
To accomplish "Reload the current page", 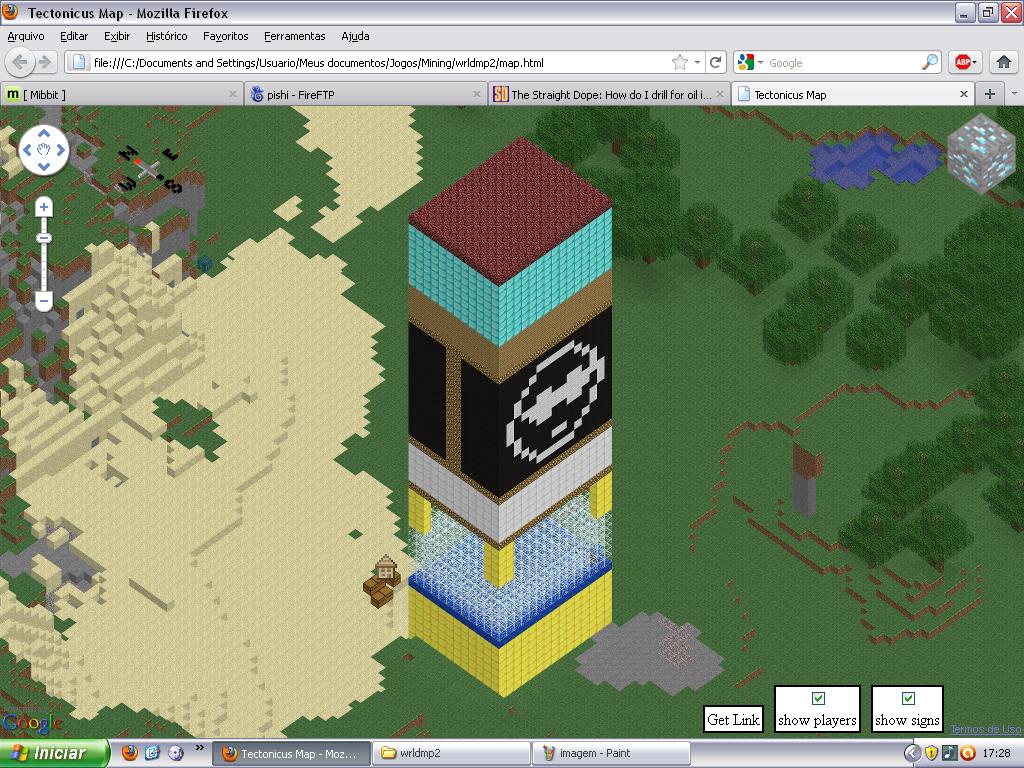I will pyautogui.click(x=716, y=62).
